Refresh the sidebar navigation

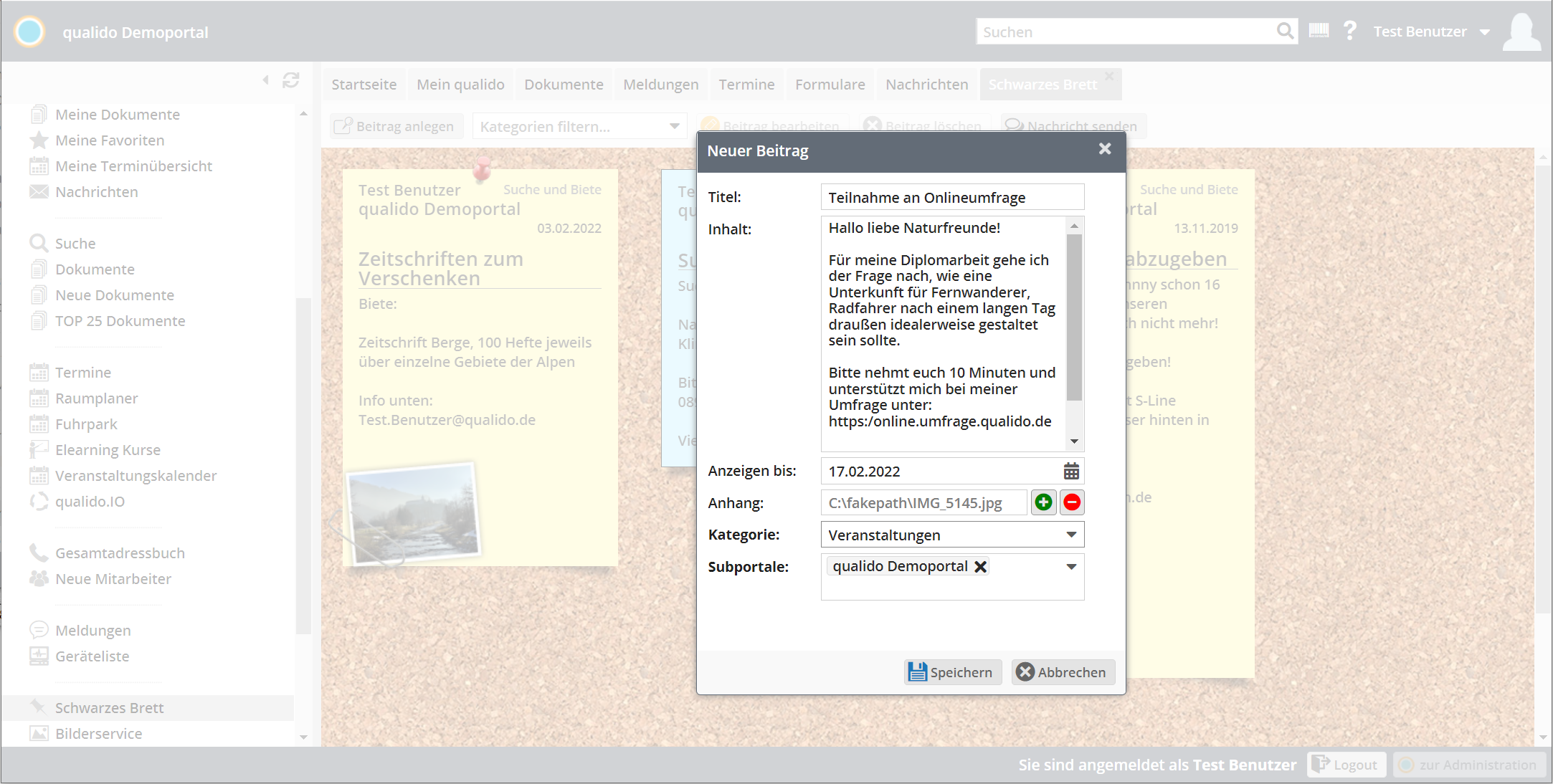(290, 80)
